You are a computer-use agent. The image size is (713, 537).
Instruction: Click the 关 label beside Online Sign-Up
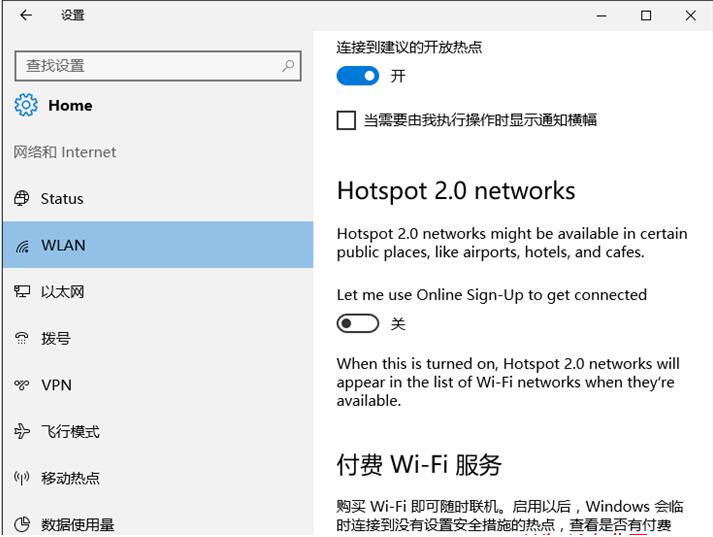click(x=398, y=324)
